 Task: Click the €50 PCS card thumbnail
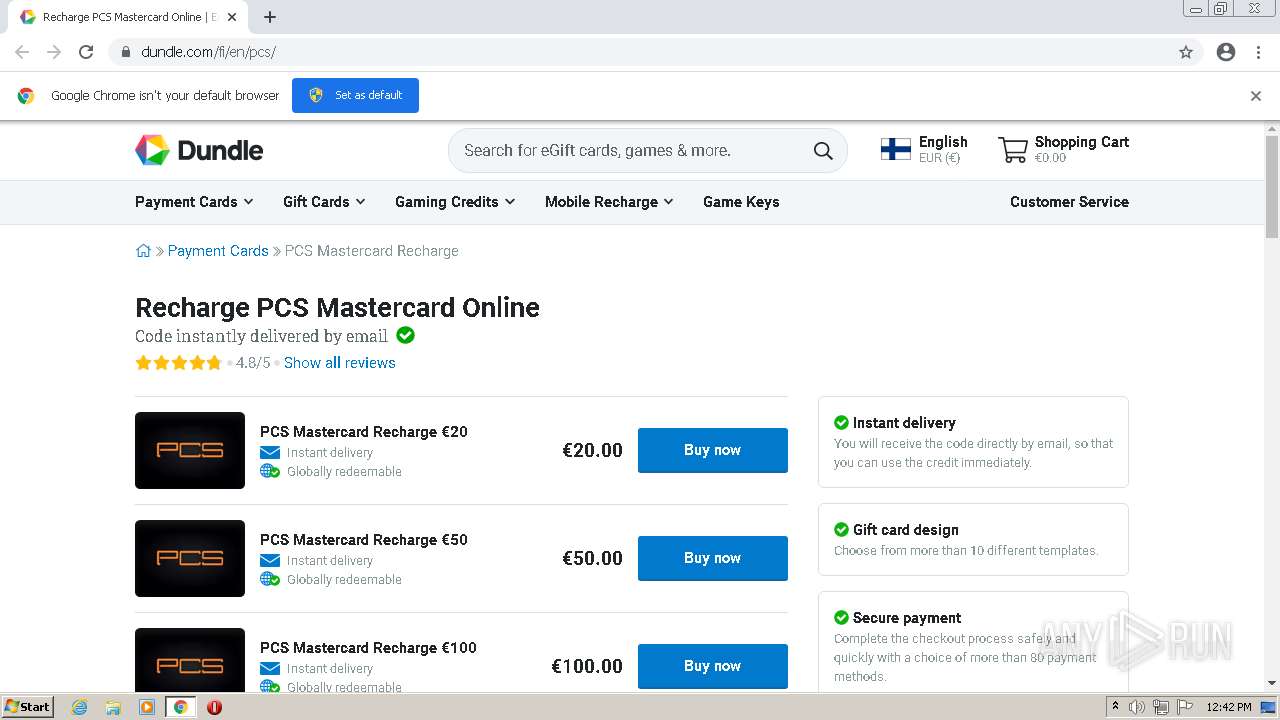point(190,558)
